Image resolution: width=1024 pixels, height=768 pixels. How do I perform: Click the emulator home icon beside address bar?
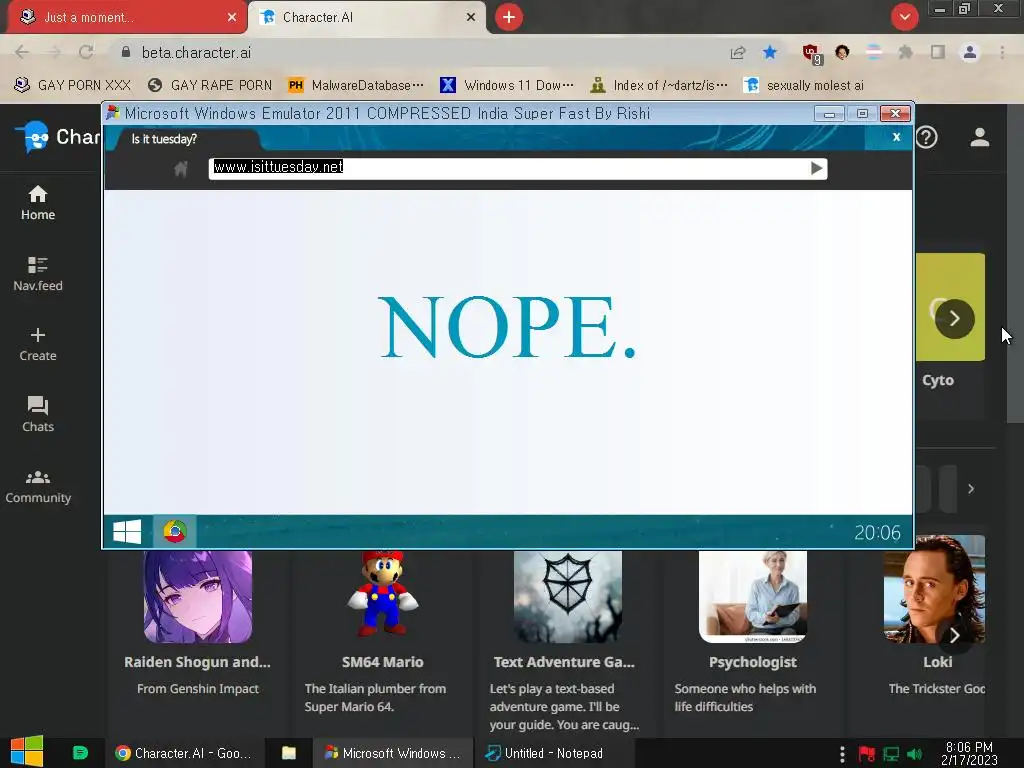tap(181, 169)
